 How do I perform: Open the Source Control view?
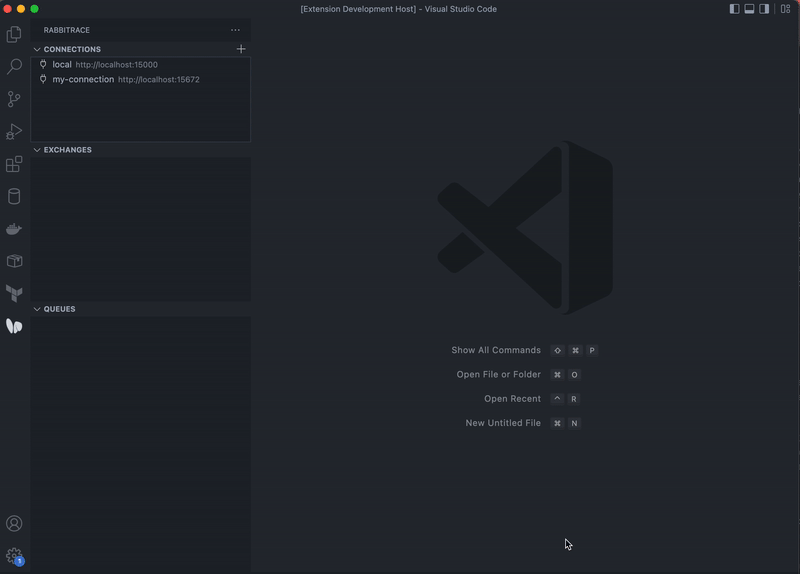tap(14, 99)
